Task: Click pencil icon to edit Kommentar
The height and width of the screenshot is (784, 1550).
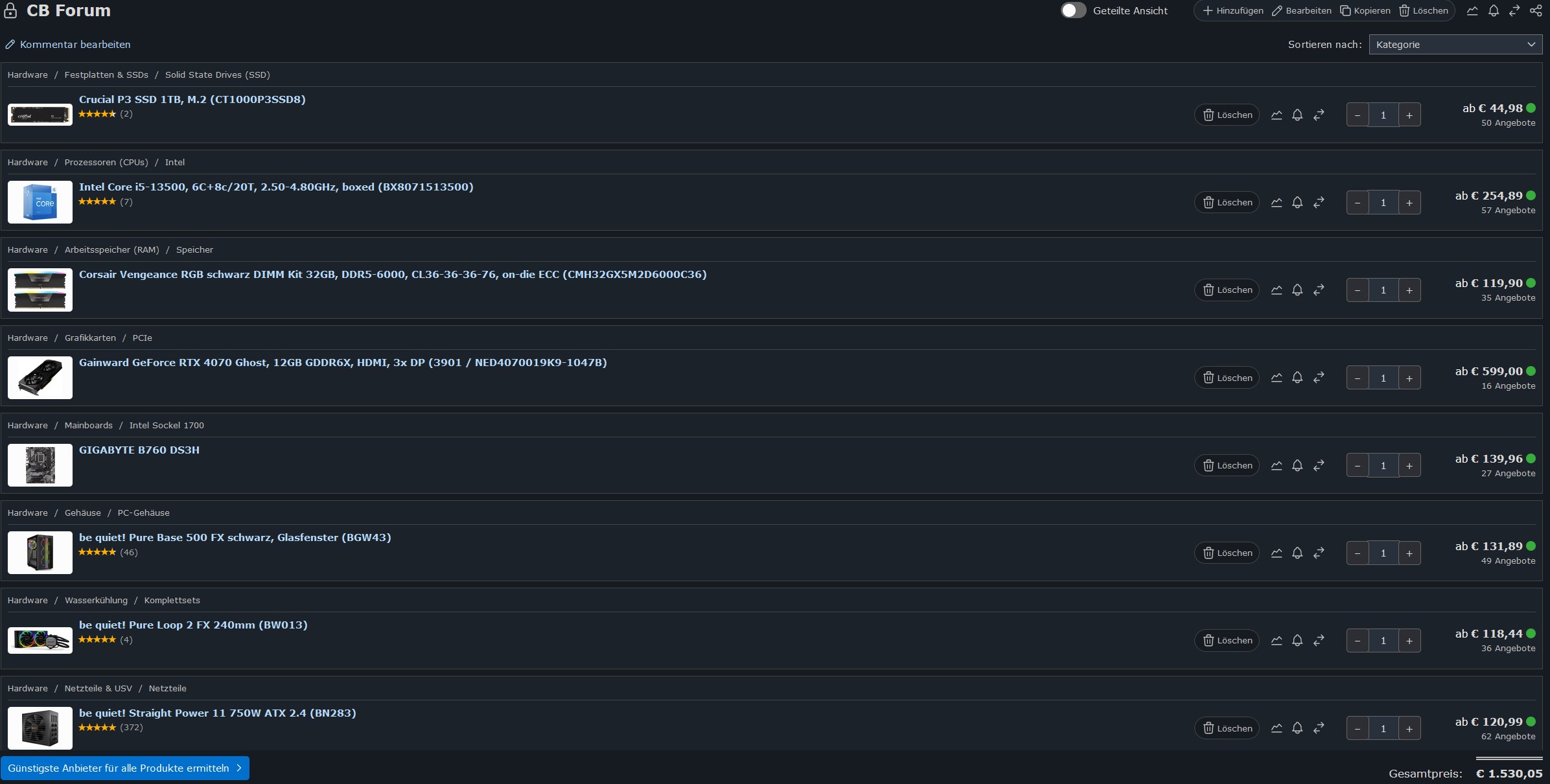Action: coord(10,45)
